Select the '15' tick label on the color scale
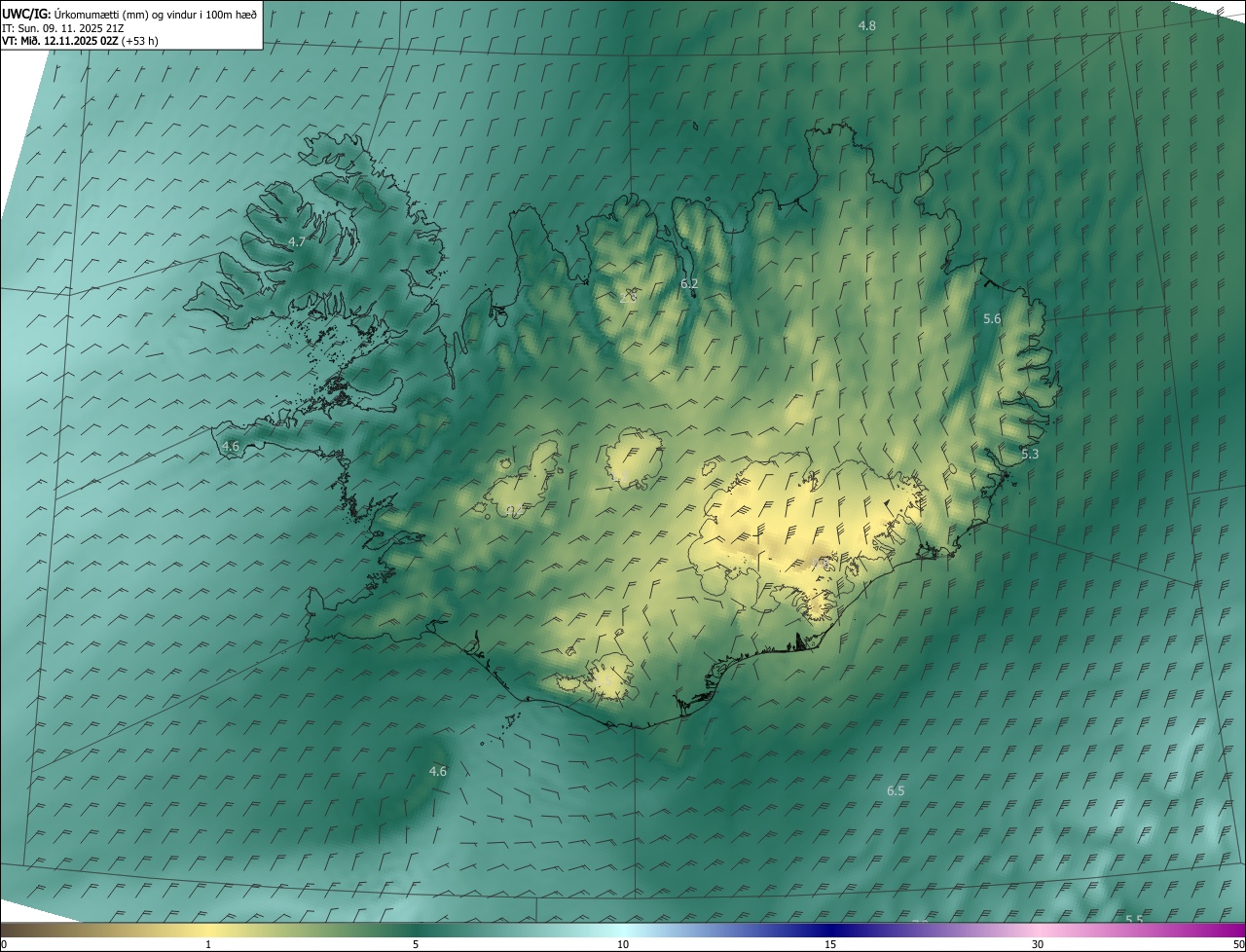Screen dimensions: 1246x952 coord(830,944)
